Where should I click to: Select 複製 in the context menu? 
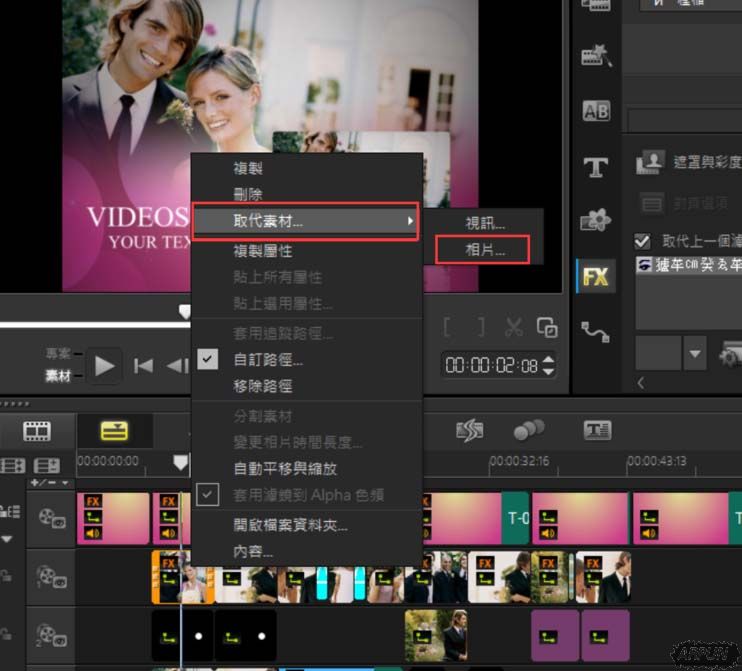point(248,169)
